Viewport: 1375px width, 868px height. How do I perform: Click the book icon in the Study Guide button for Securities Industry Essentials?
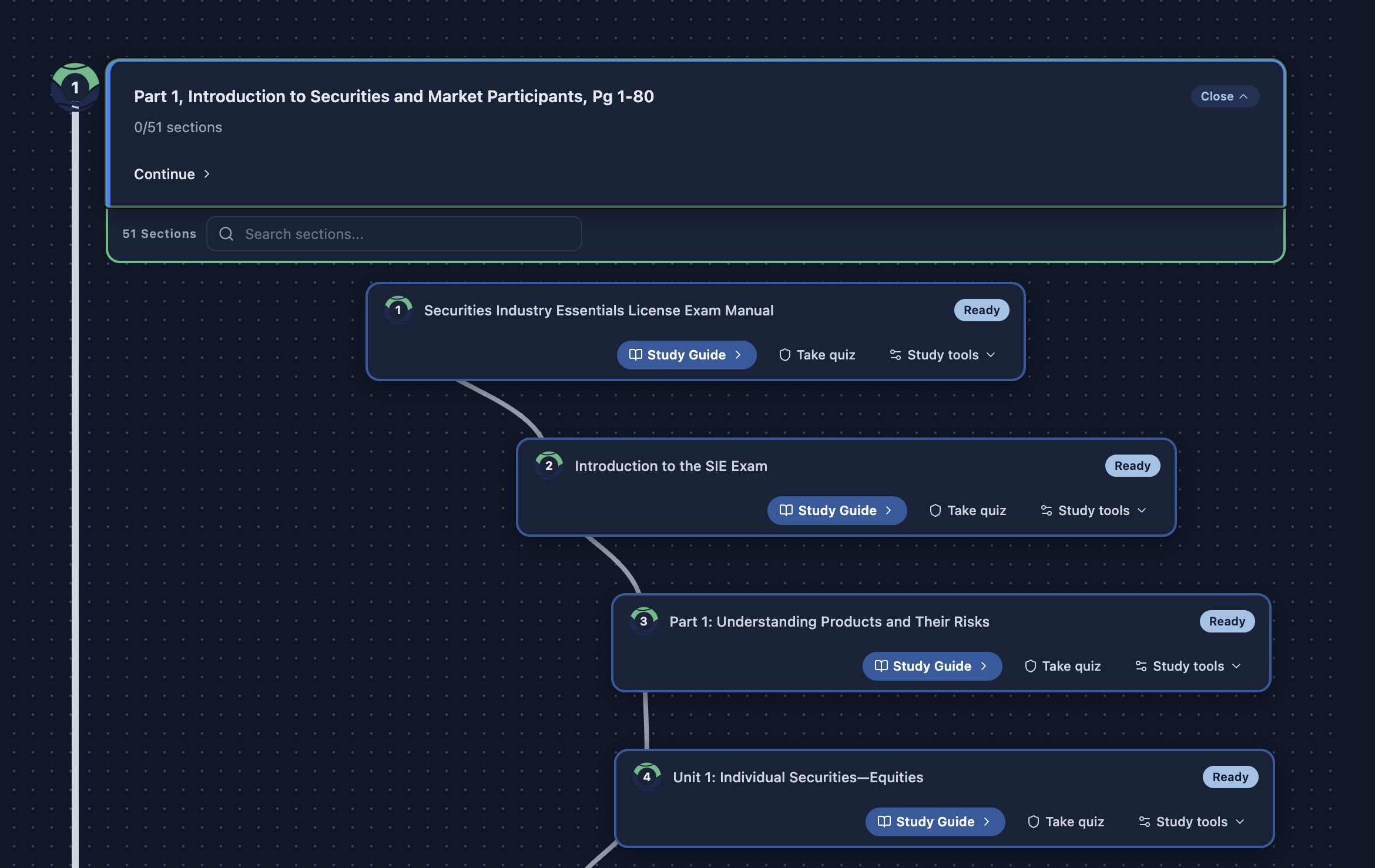[x=636, y=355]
